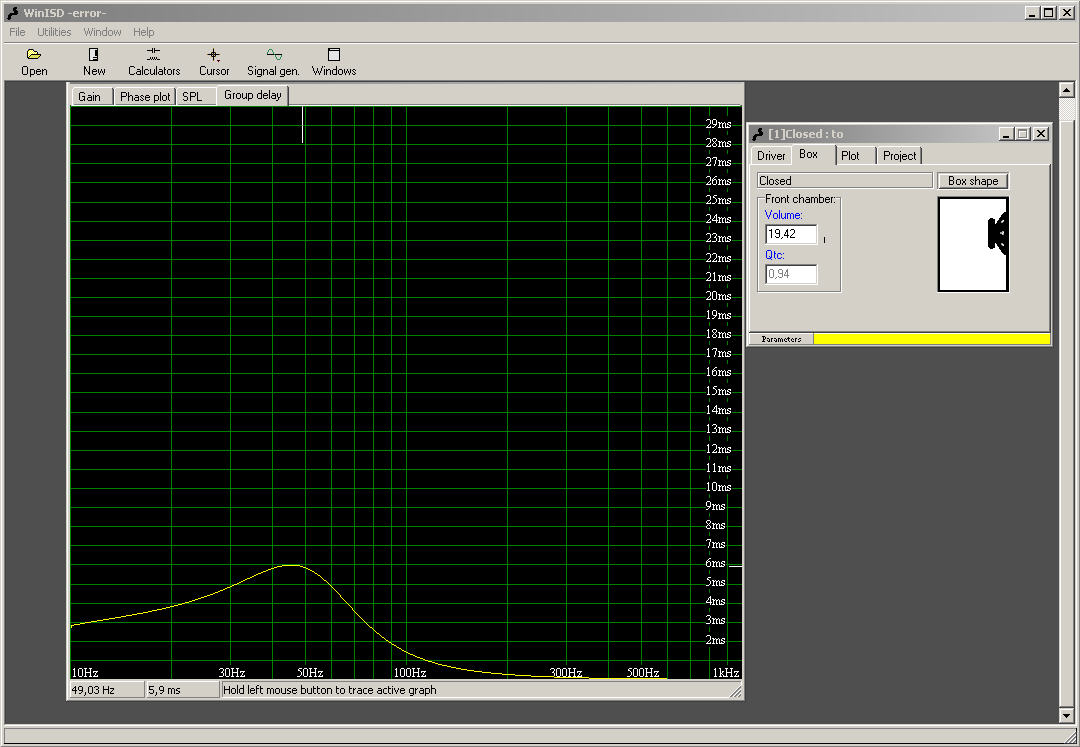The height and width of the screenshot is (747, 1080).
Task: Click the main window scrollbar down arrow
Action: click(x=1066, y=715)
